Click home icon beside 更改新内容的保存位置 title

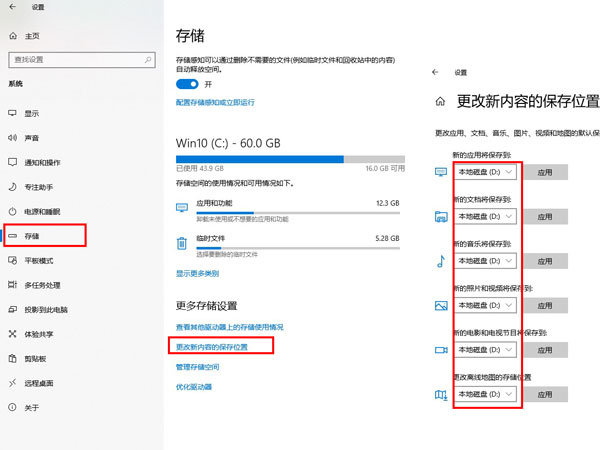click(440, 101)
